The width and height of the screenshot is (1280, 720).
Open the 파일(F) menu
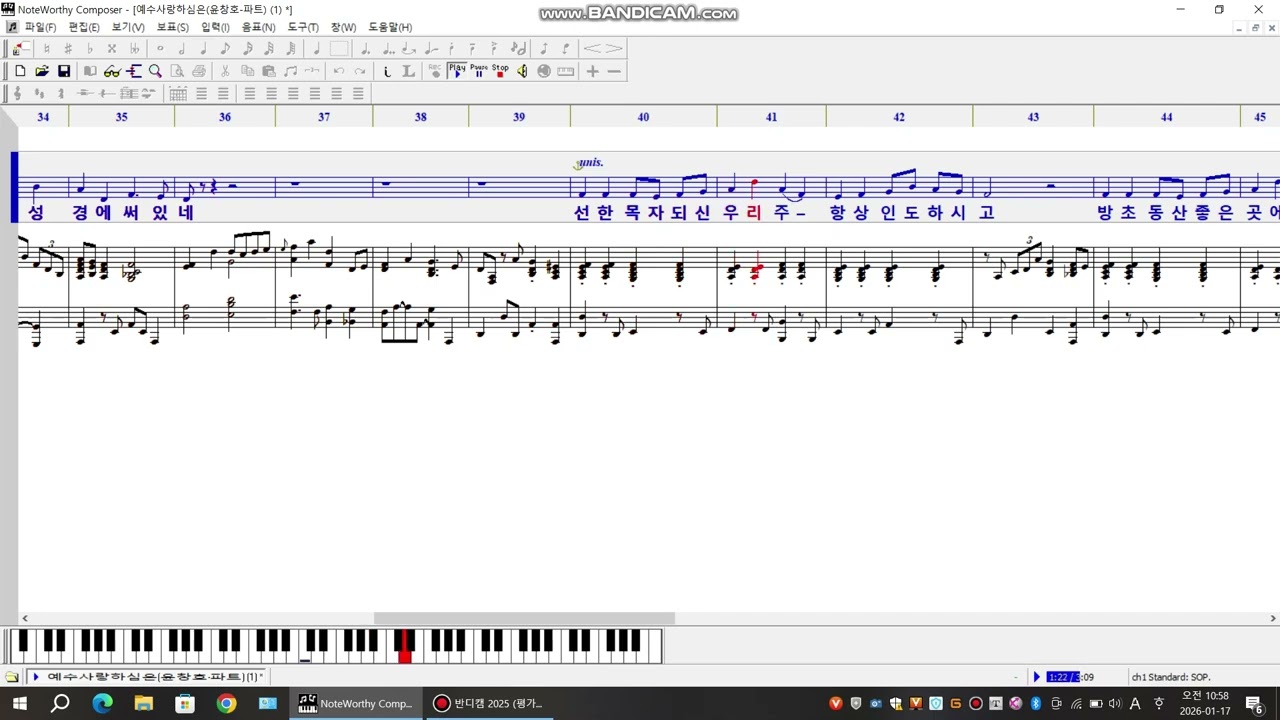pos(40,27)
